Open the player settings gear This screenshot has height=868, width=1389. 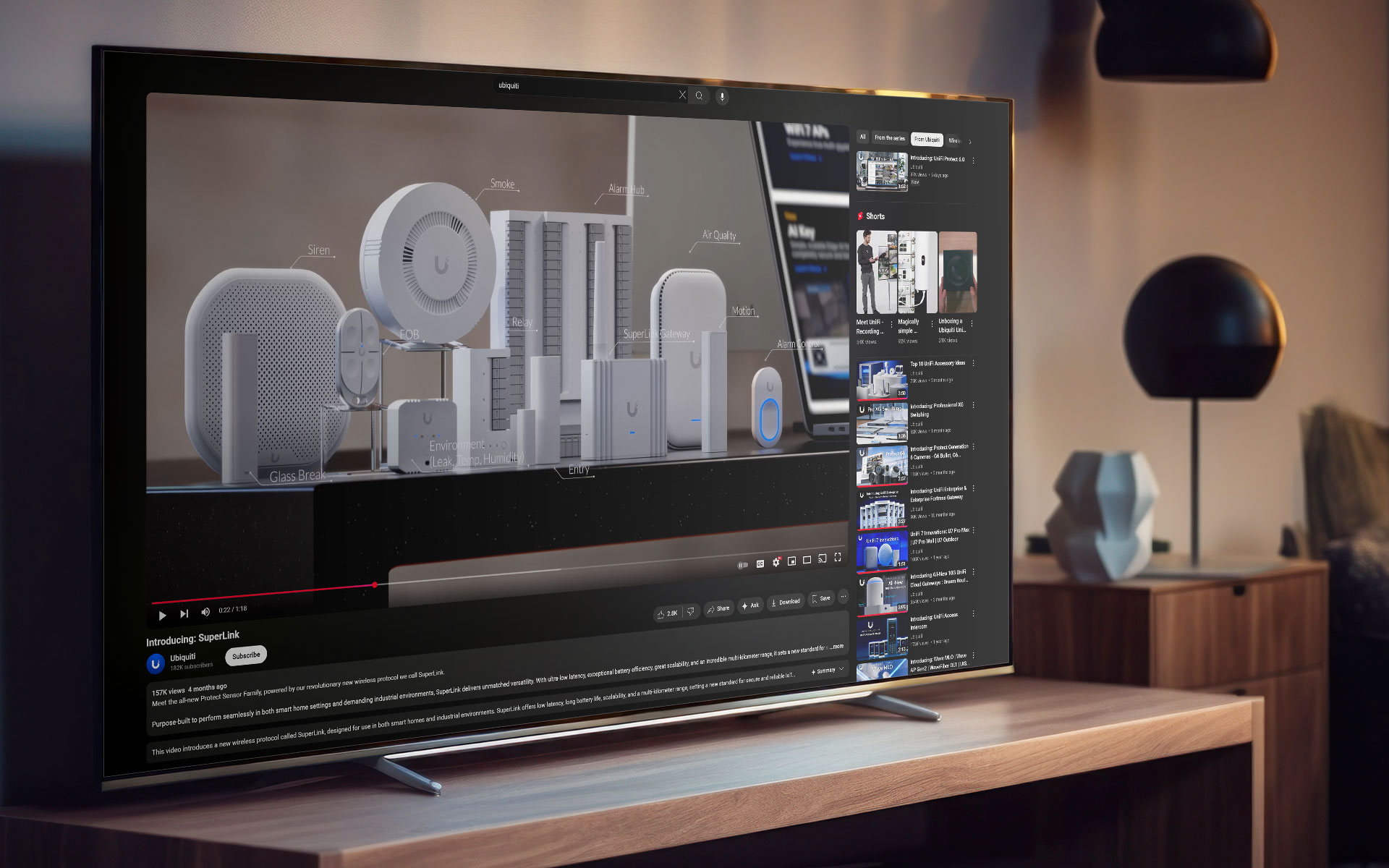point(776,562)
